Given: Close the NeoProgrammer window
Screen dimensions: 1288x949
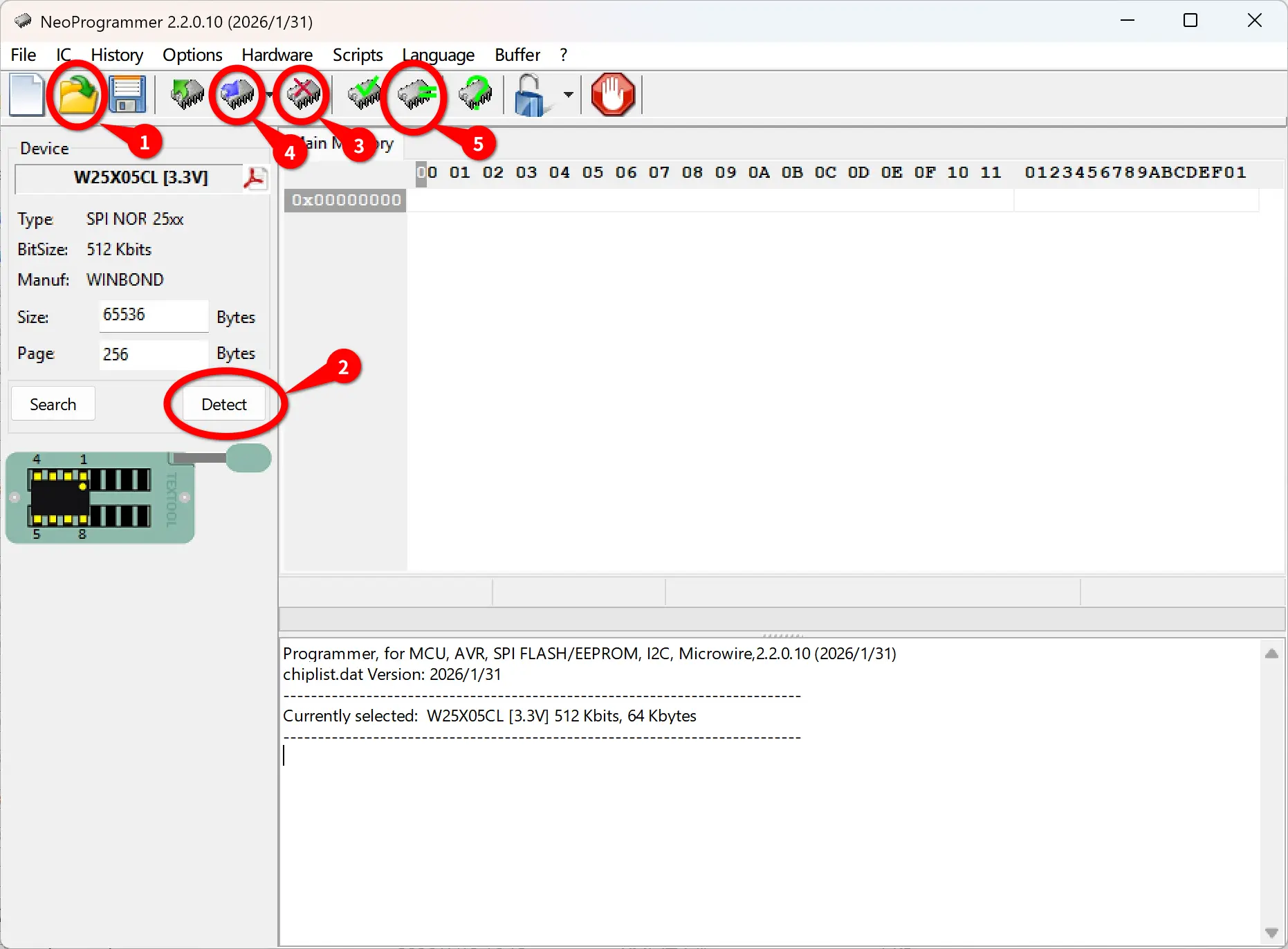Looking at the screenshot, I should [1255, 21].
